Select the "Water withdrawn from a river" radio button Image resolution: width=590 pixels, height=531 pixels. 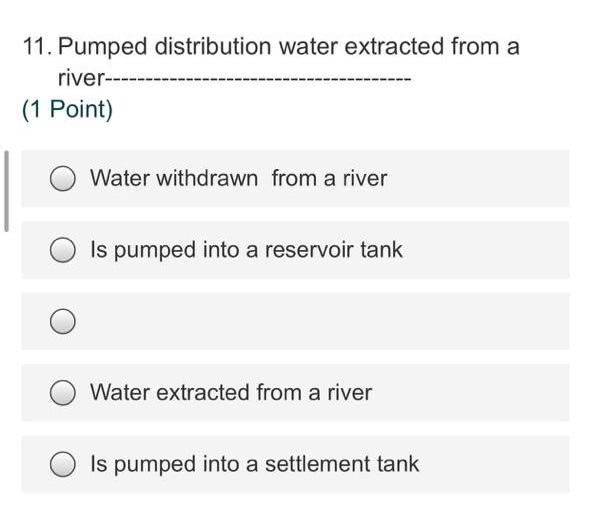62,178
